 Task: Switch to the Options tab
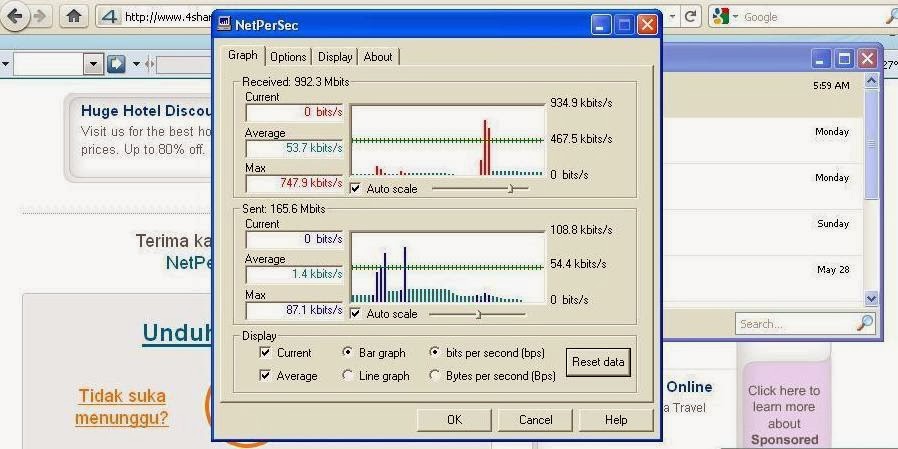[288, 57]
